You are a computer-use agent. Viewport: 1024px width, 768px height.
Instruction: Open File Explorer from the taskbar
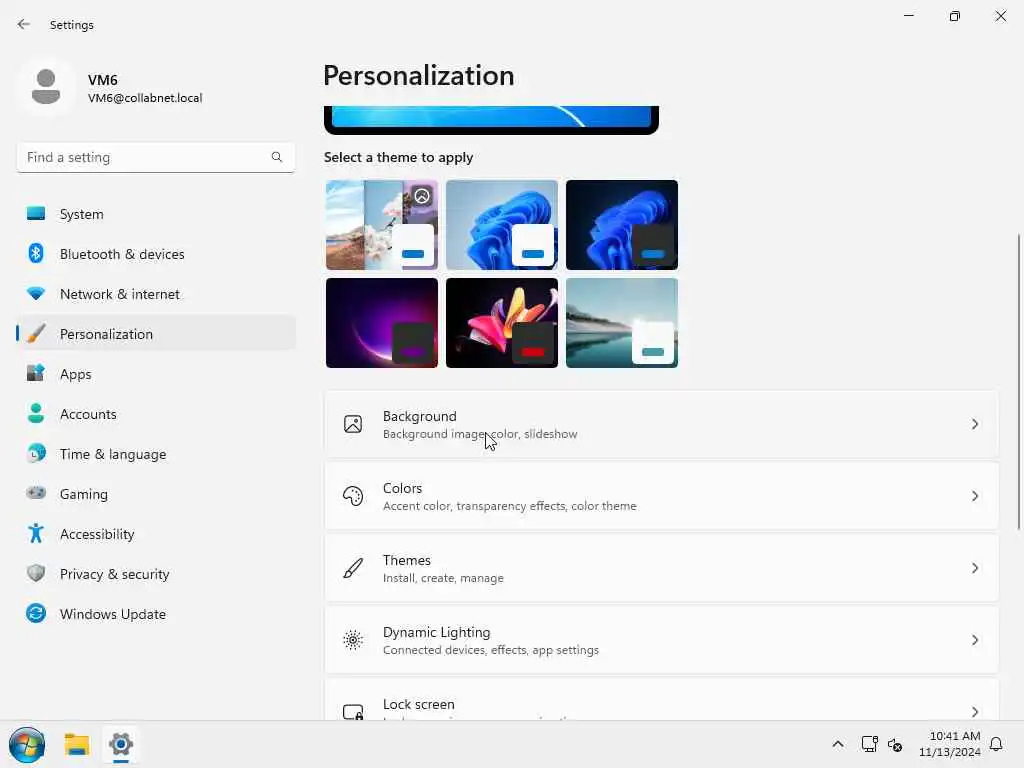pyautogui.click(x=76, y=744)
